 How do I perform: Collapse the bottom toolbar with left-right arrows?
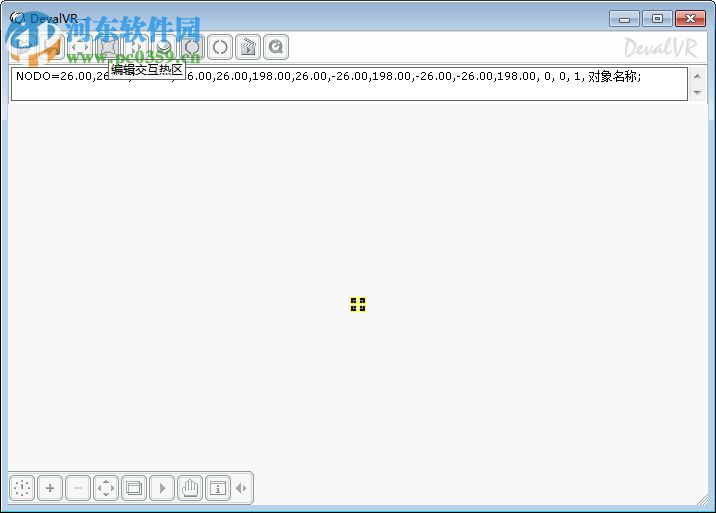(x=242, y=488)
